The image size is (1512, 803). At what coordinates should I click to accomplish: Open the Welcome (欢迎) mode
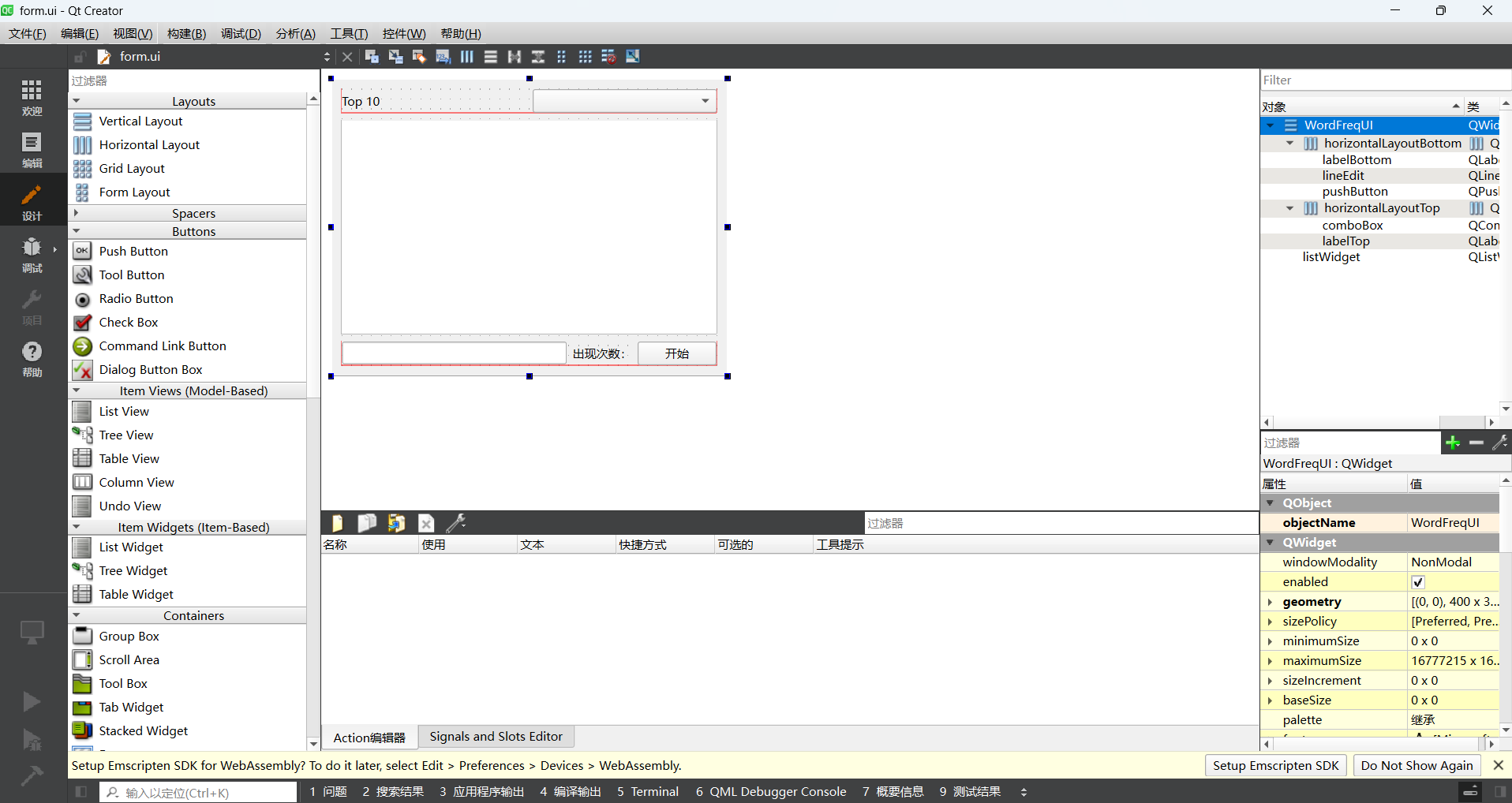tap(32, 98)
